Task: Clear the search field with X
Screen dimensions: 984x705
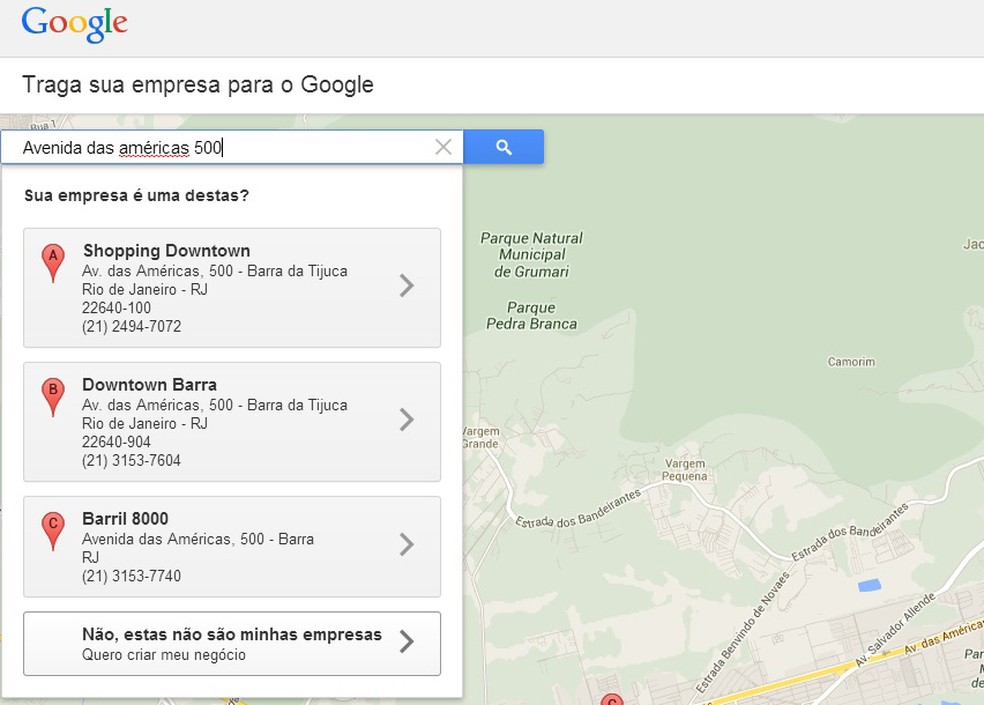Action: (x=443, y=147)
